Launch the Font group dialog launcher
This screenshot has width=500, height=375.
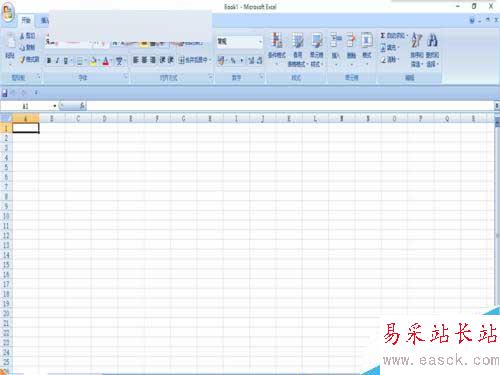pos(126,77)
